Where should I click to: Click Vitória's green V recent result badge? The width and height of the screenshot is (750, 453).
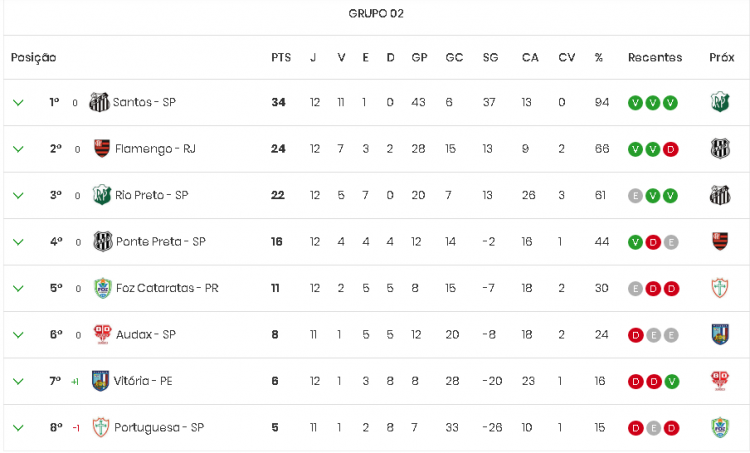[x=672, y=382]
